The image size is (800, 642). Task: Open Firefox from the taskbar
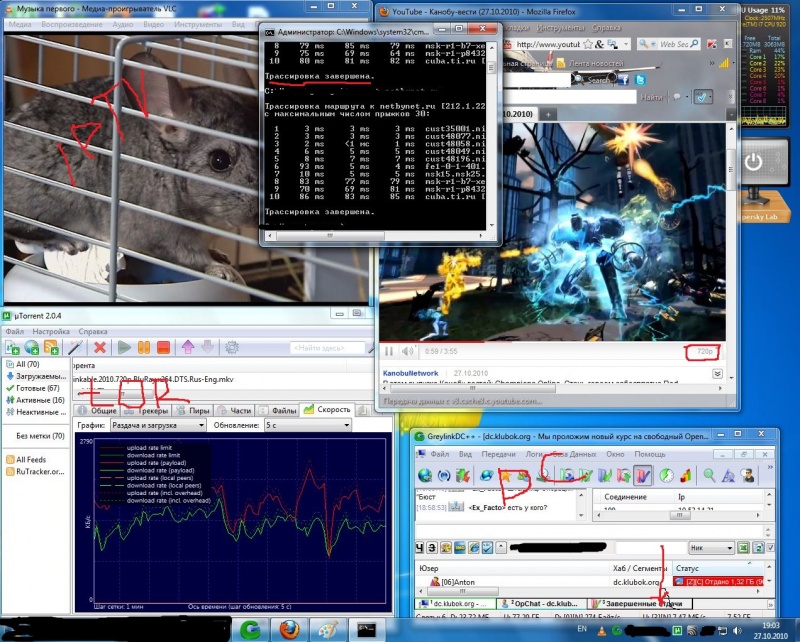pyautogui.click(x=288, y=630)
